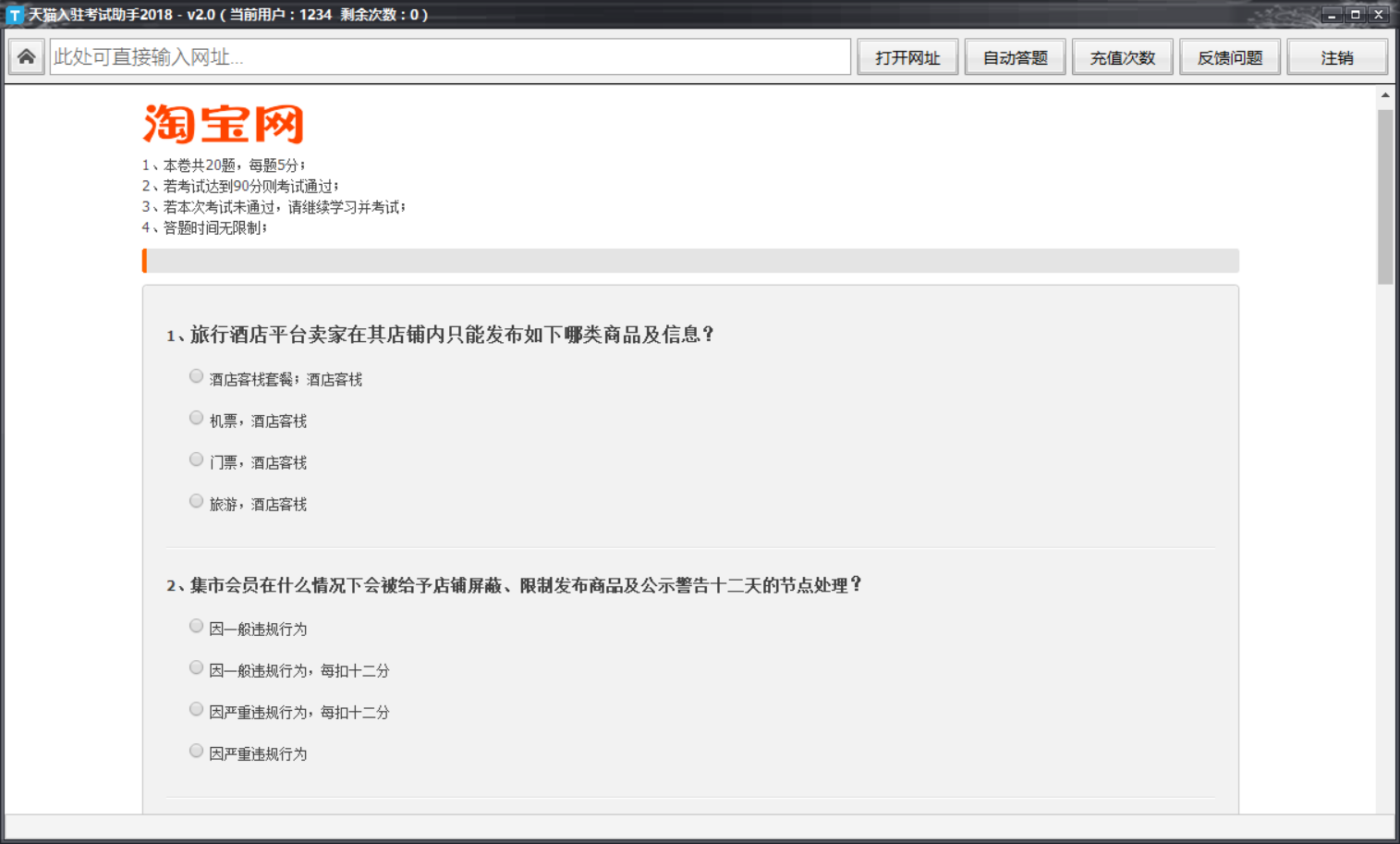Click the 反馈问题 feedback button
Image resolution: width=1400 pixels, height=844 pixels.
[x=1229, y=57]
